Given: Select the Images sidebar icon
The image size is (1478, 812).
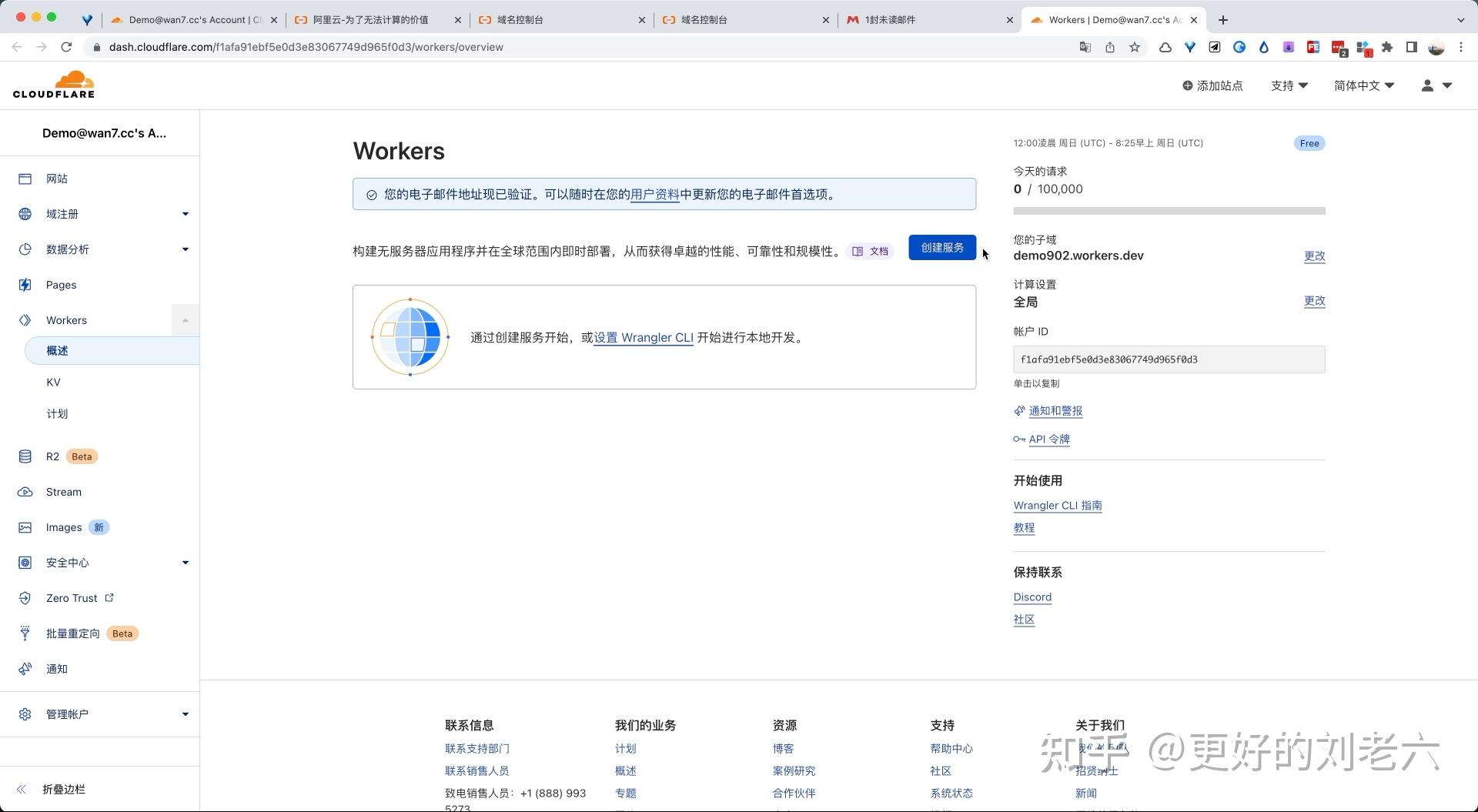Looking at the screenshot, I should tap(25, 527).
